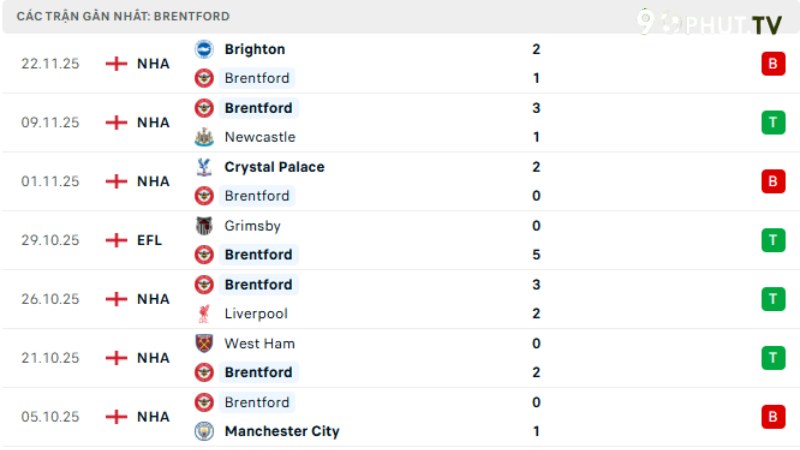Open the Crystal Palace team link
The width and height of the screenshot is (800, 450).
tap(274, 167)
